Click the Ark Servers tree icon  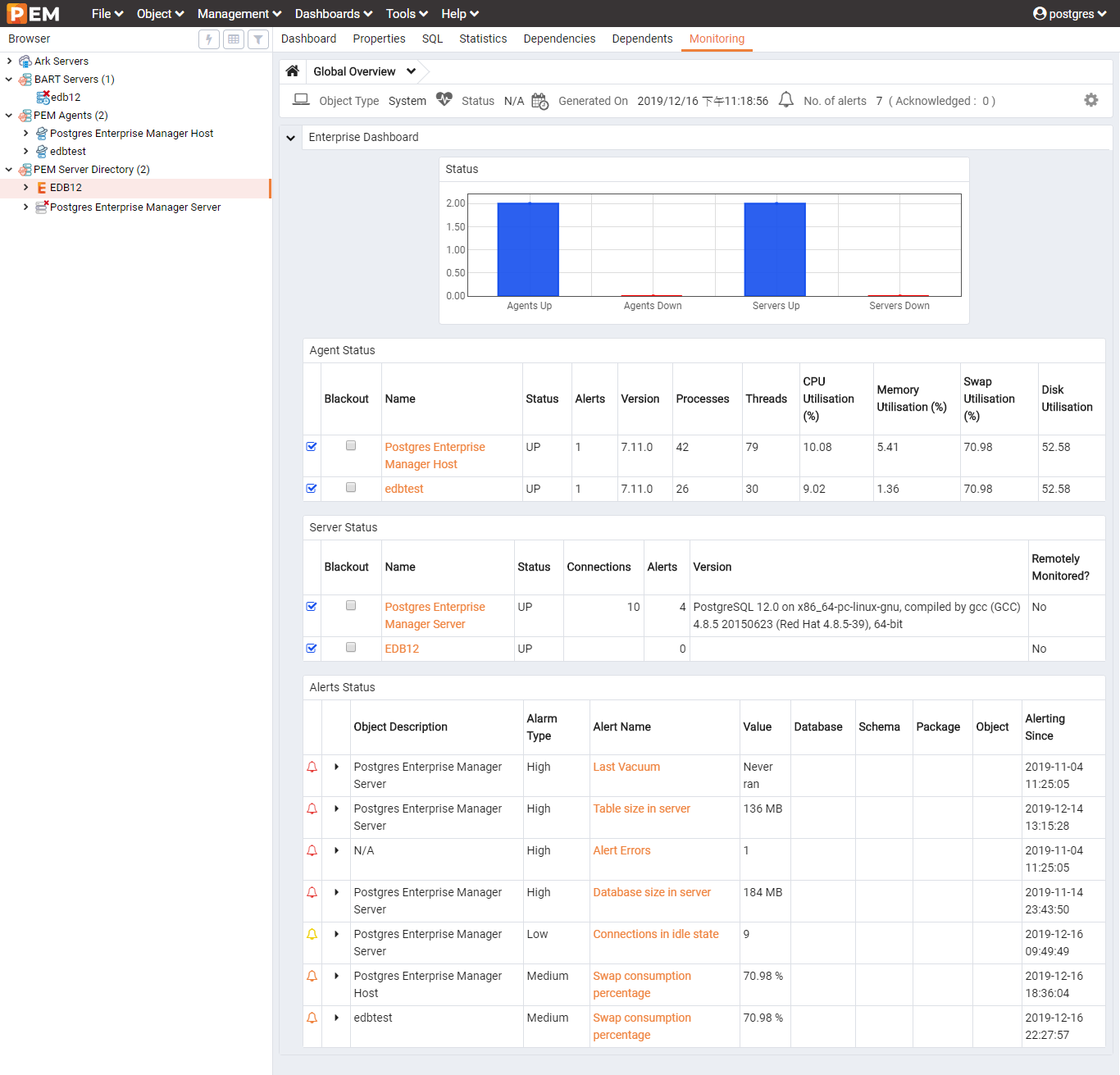click(x=25, y=61)
